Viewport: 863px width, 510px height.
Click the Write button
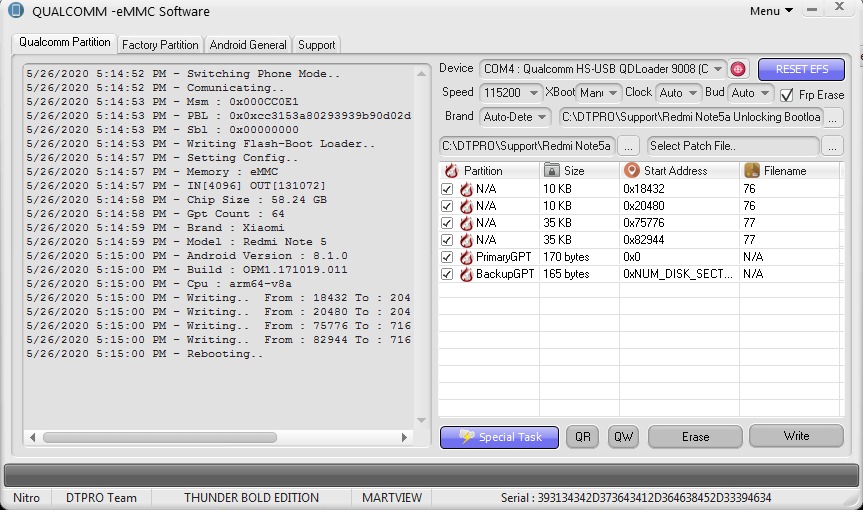pos(796,436)
